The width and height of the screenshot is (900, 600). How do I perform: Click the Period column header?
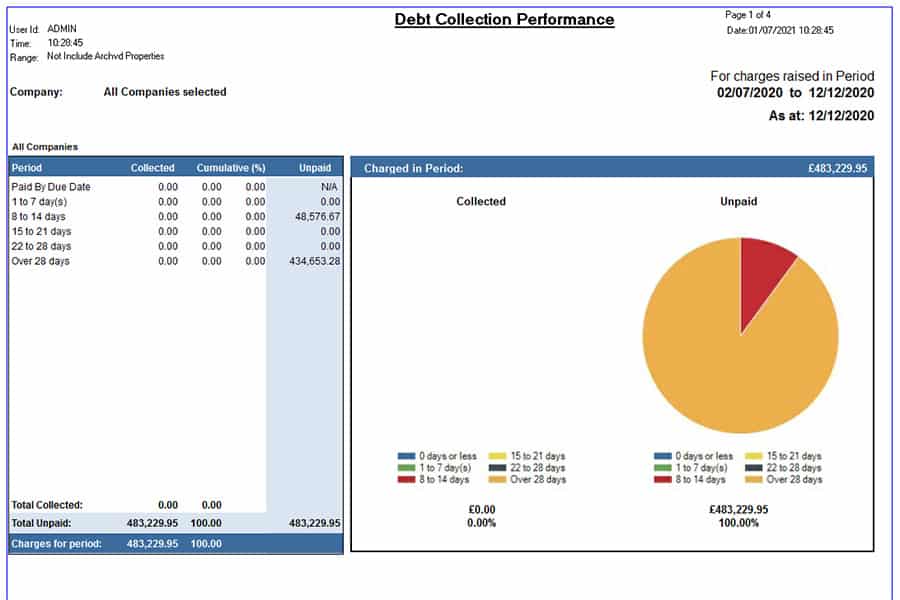click(27, 168)
